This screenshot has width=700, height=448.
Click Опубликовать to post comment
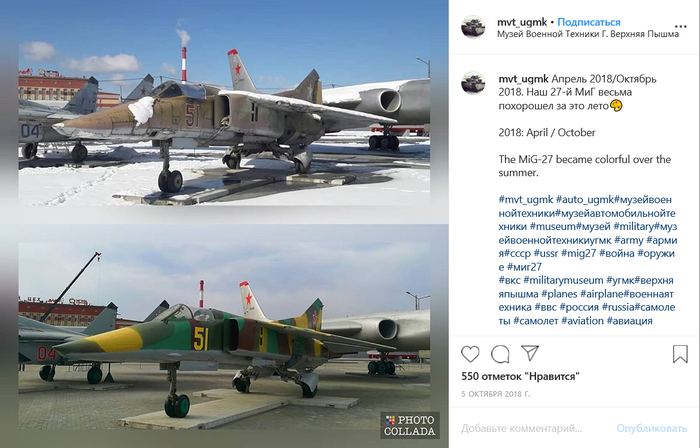pyautogui.click(x=651, y=428)
